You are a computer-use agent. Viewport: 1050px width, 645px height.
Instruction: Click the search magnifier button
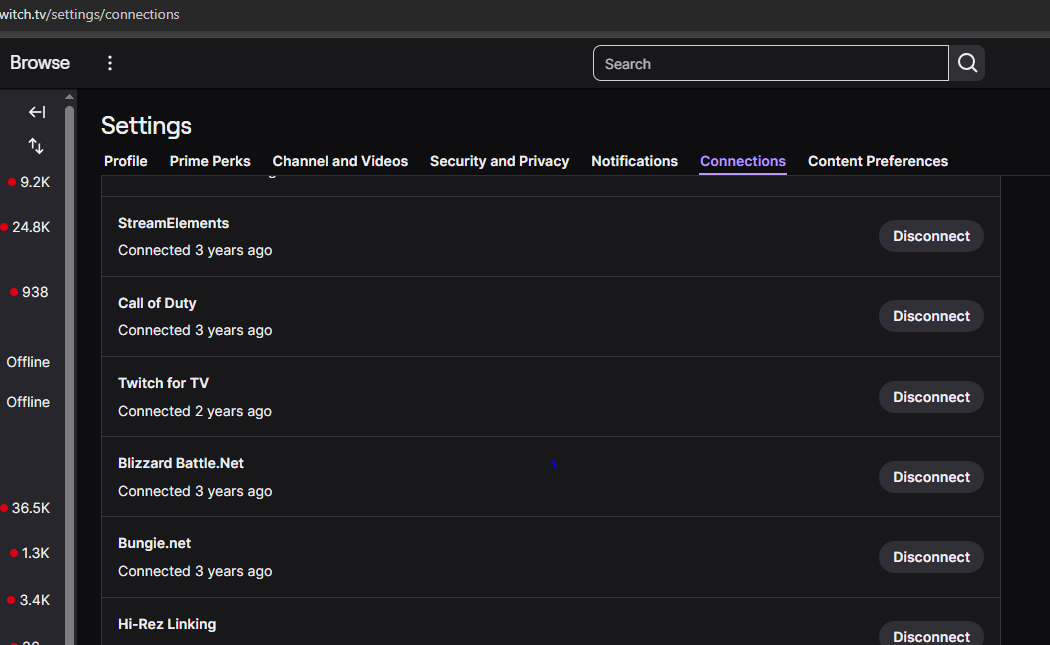point(967,63)
